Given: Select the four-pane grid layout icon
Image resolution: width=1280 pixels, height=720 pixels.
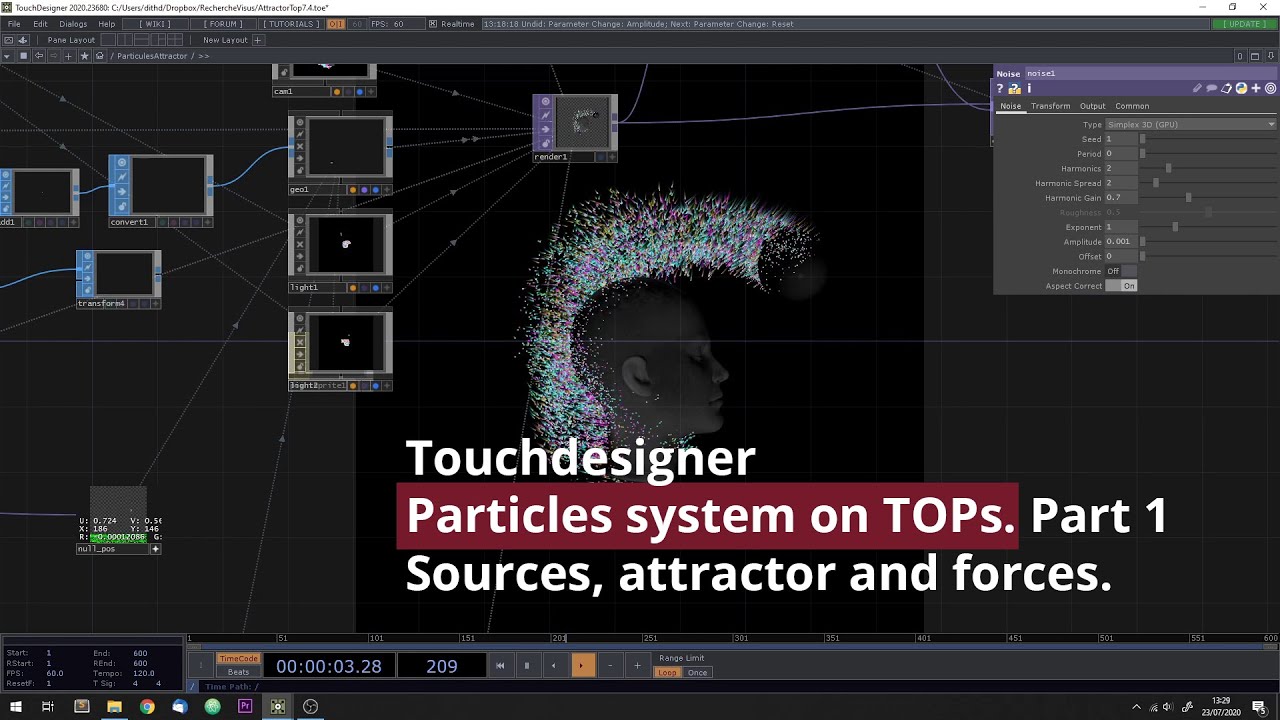Looking at the screenshot, I should tap(177, 40).
